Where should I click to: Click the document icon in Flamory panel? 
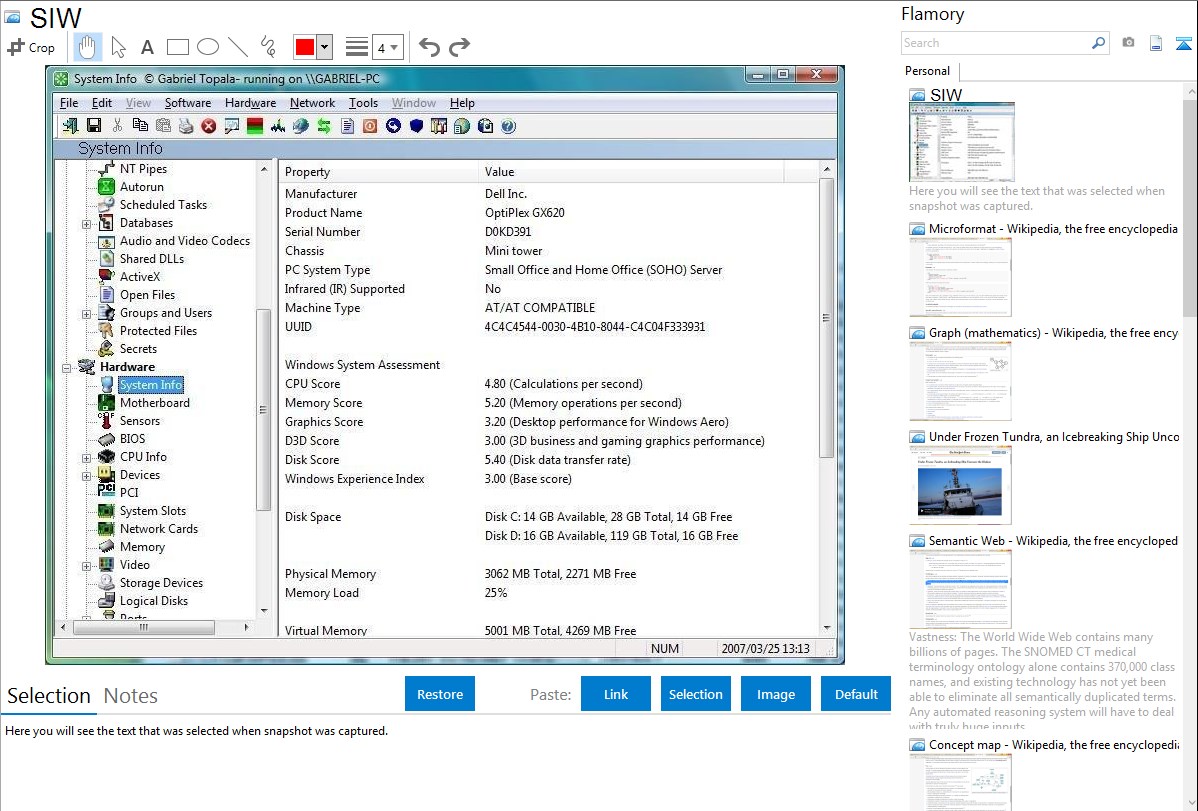pyautogui.click(x=1156, y=43)
